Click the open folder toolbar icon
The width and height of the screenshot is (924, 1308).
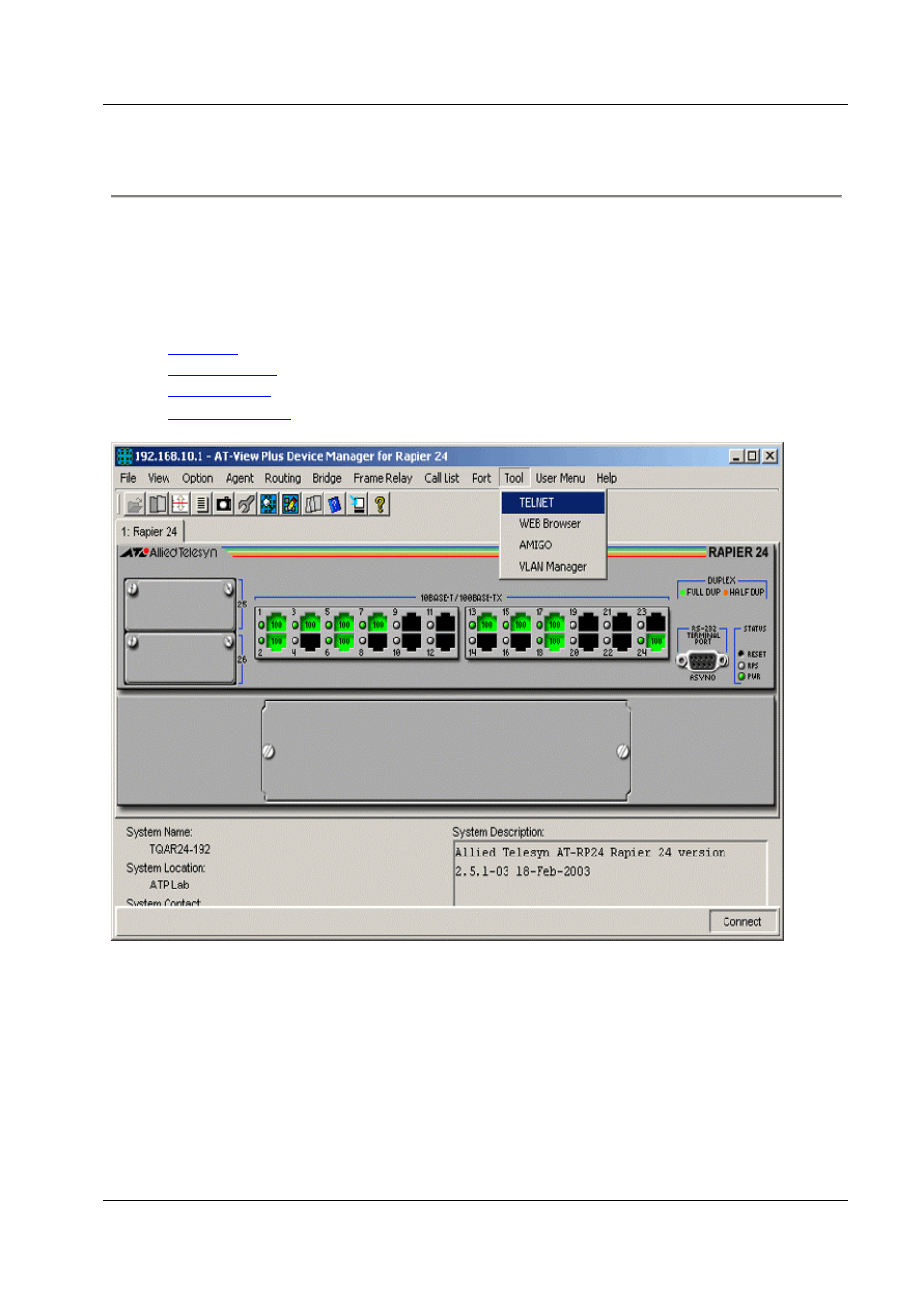click(x=135, y=504)
